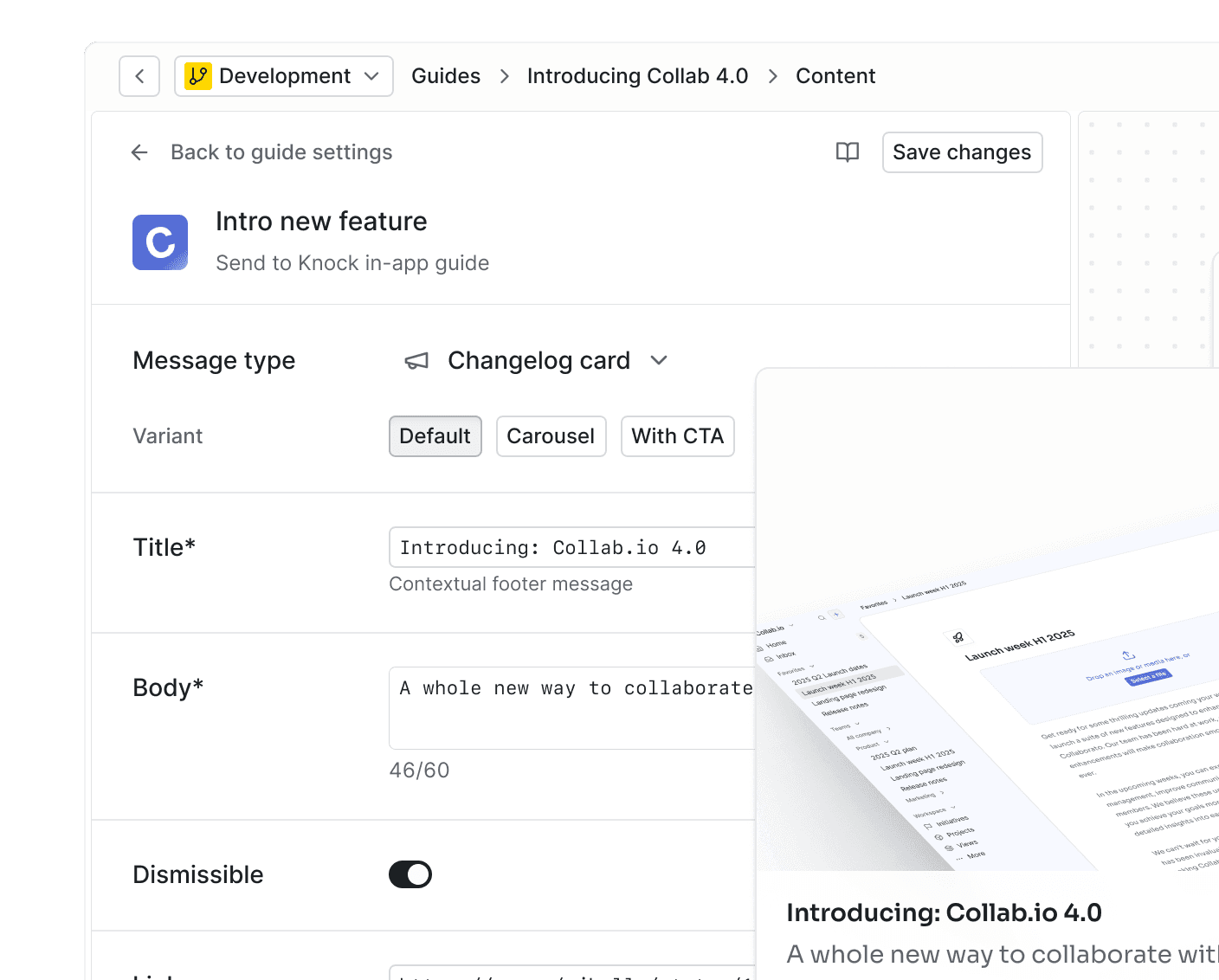The height and width of the screenshot is (980, 1219).
Task: Click the back chevron button in header
Action: click(139, 76)
